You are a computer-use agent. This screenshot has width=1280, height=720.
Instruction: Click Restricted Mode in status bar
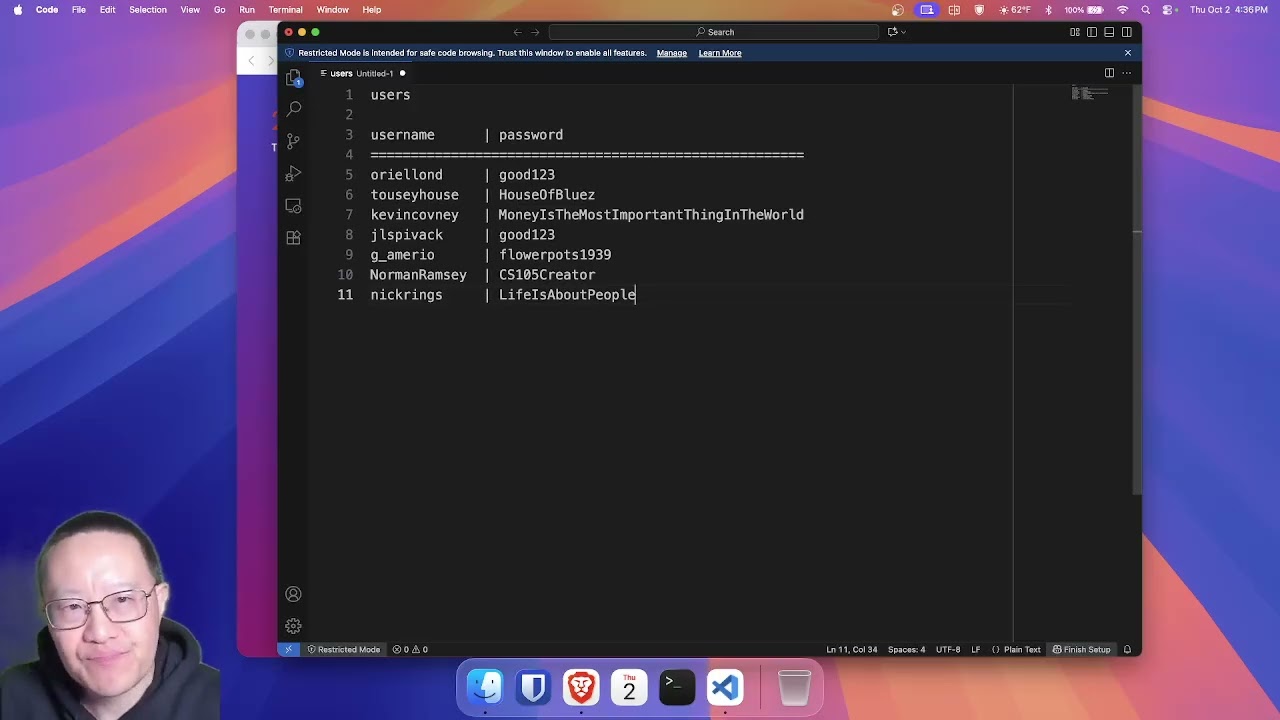point(343,650)
